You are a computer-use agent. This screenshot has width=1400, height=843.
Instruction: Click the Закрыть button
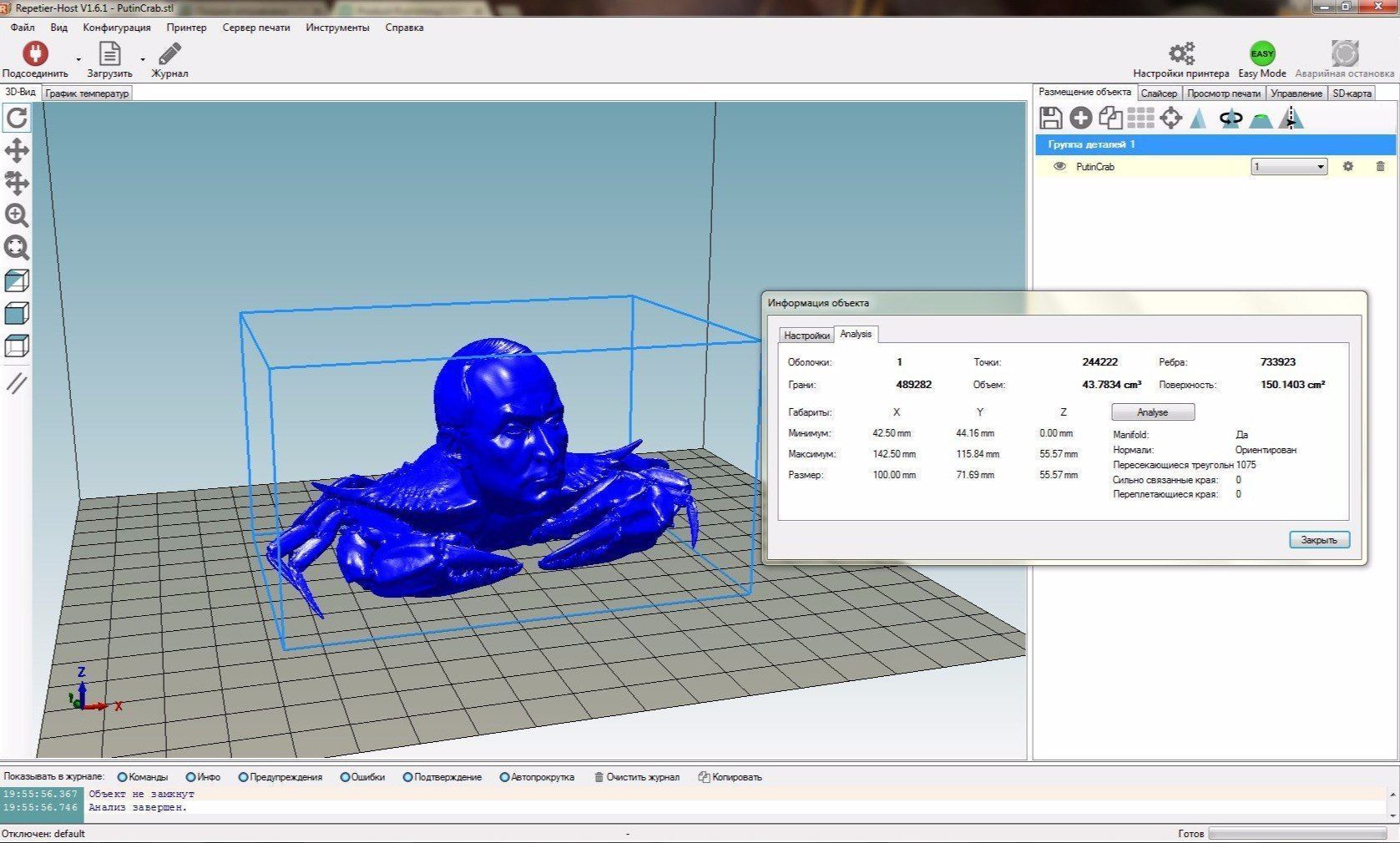pos(1319,540)
